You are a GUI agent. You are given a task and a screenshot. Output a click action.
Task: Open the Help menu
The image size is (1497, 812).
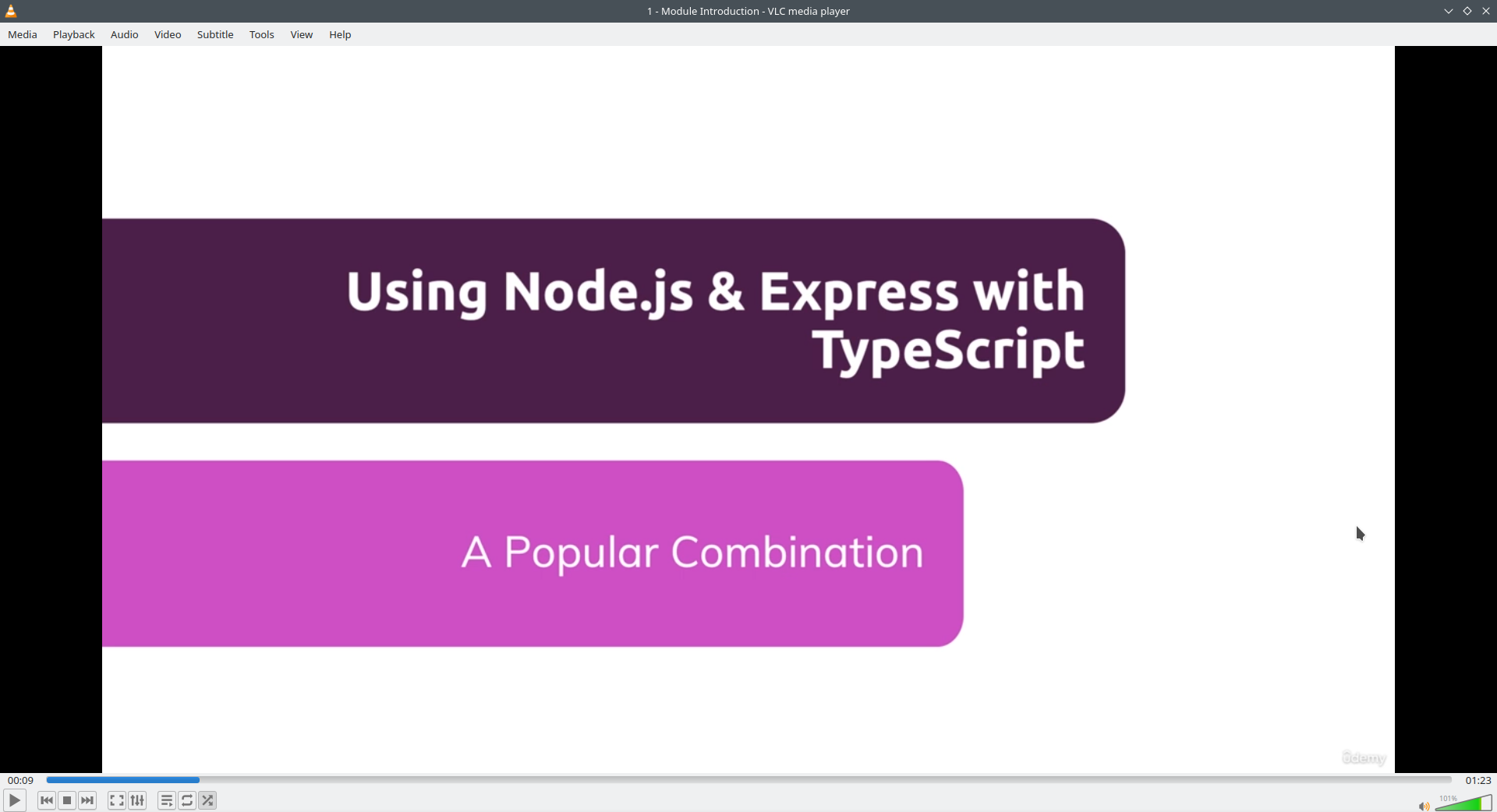(x=340, y=34)
